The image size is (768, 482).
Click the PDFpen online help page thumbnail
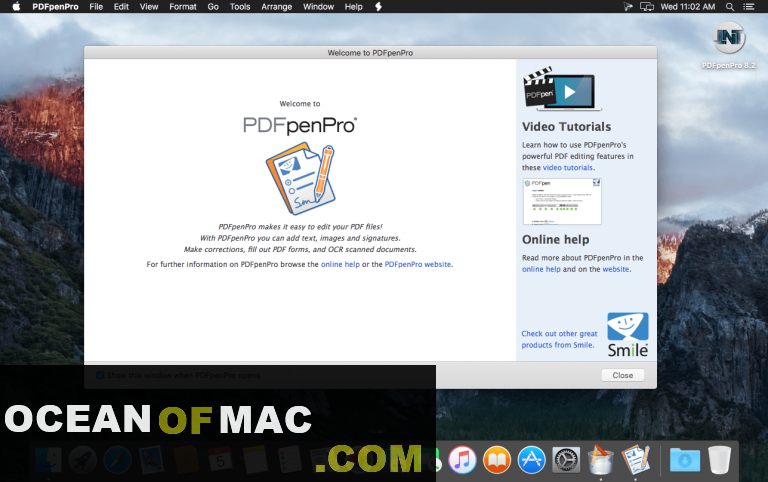pos(562,201)
